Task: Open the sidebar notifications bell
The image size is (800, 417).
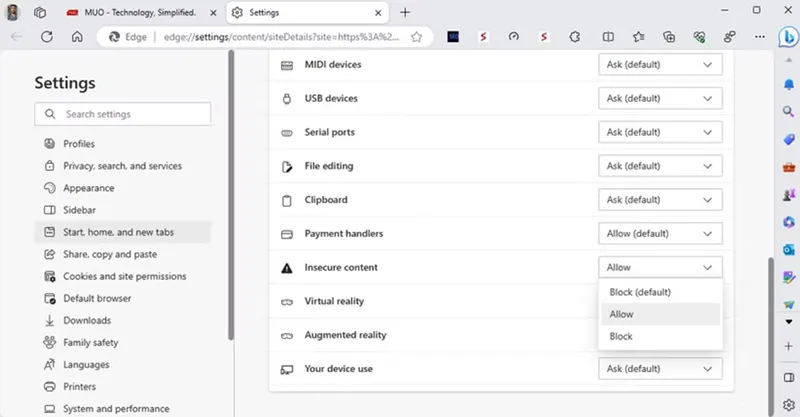Action: [x=788, y=85]
